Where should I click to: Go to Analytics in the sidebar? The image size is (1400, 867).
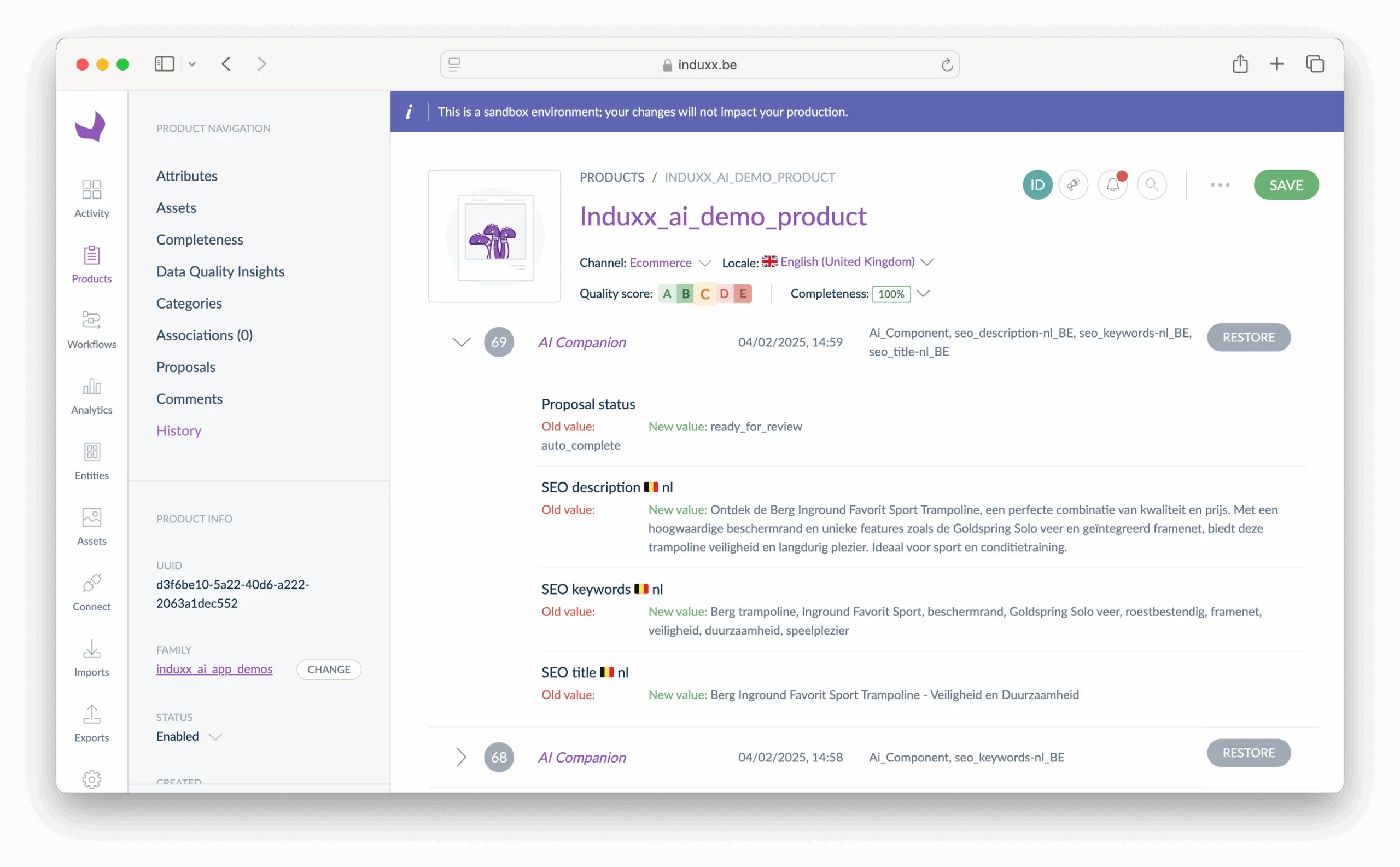(92, 395)
